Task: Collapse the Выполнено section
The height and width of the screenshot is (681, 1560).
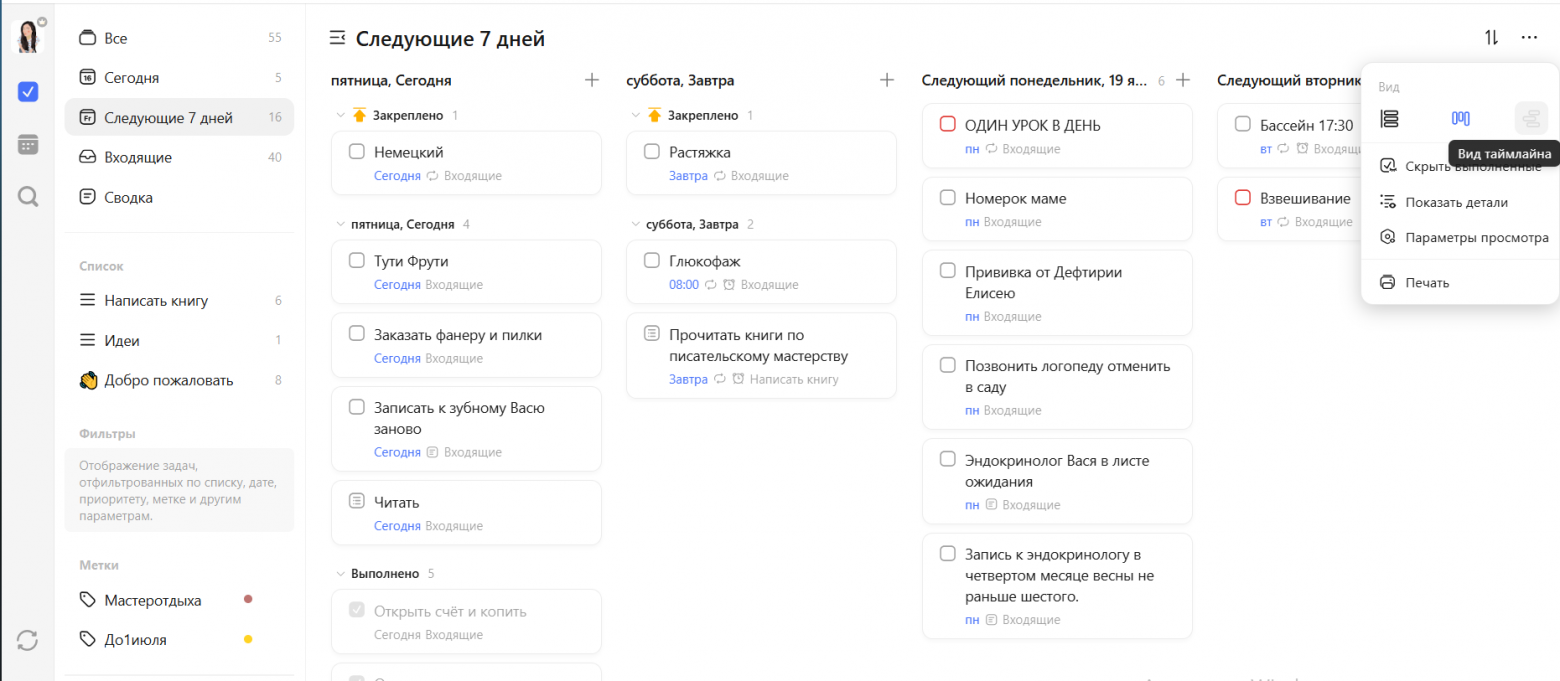Action: [340, 574]
